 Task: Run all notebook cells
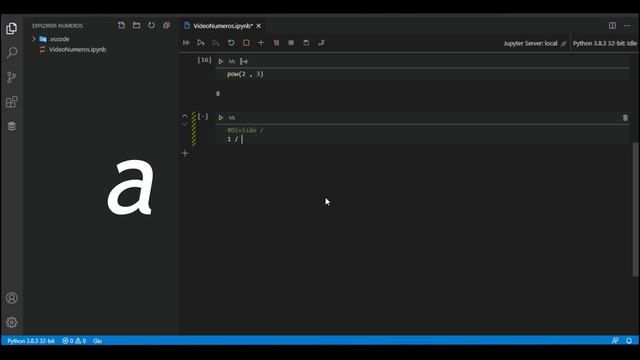coord(186,43)
